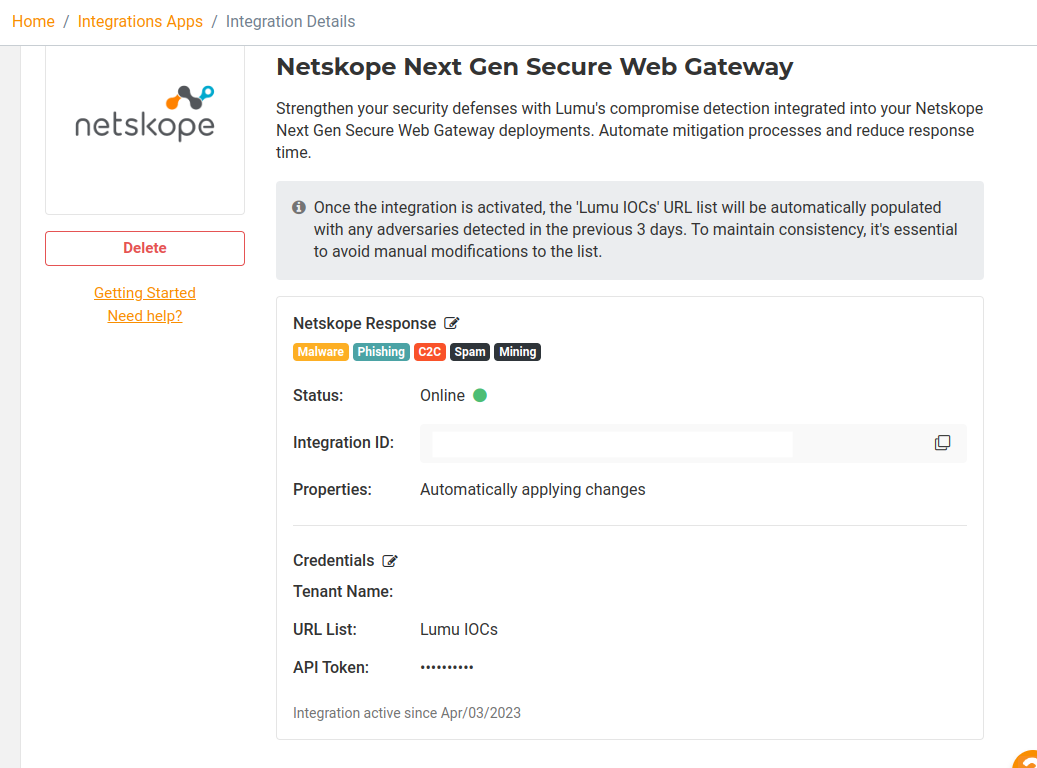Click the Spam threat tag
The image size is (1037, 768).
(470, 352)
